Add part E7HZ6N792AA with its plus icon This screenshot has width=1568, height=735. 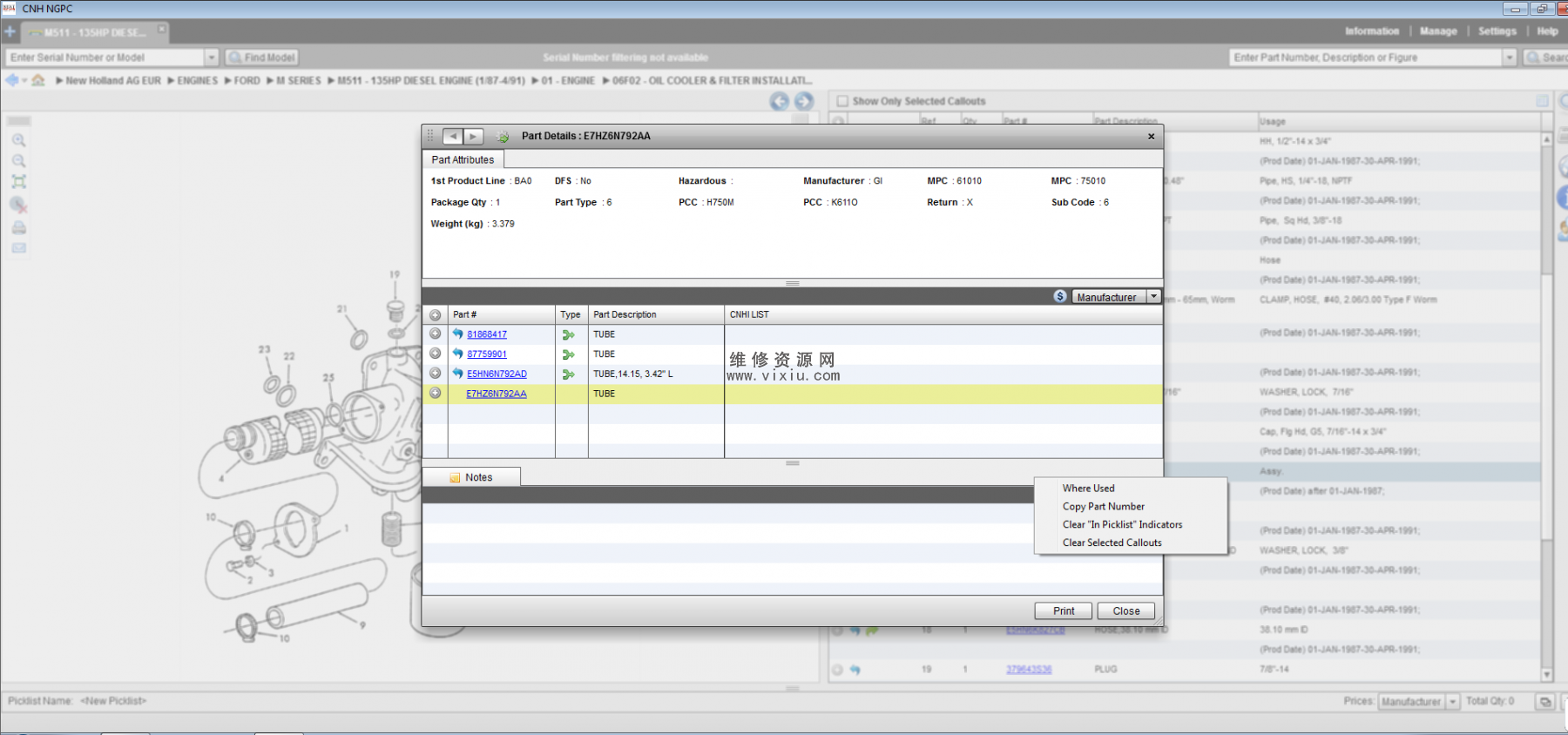point(435,393)
